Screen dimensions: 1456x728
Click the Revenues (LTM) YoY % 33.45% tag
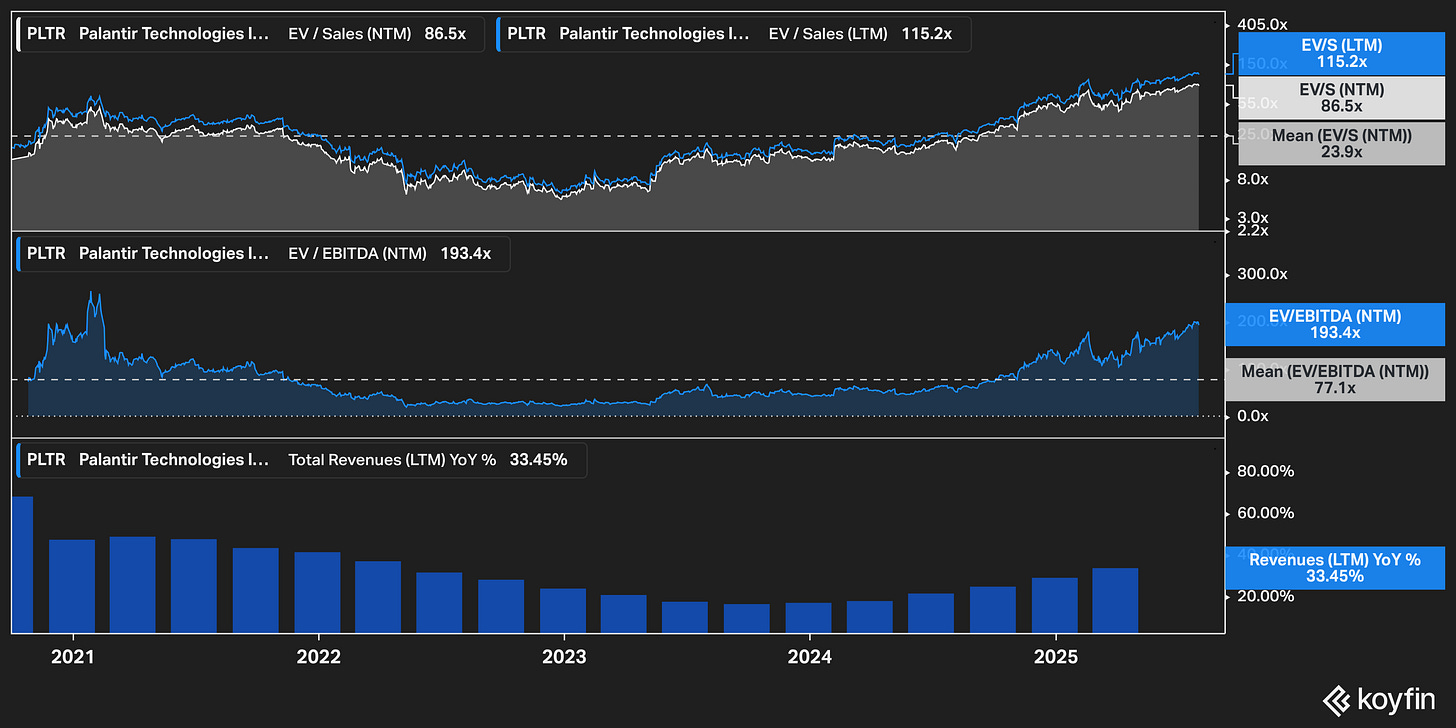click(1335, 568)
